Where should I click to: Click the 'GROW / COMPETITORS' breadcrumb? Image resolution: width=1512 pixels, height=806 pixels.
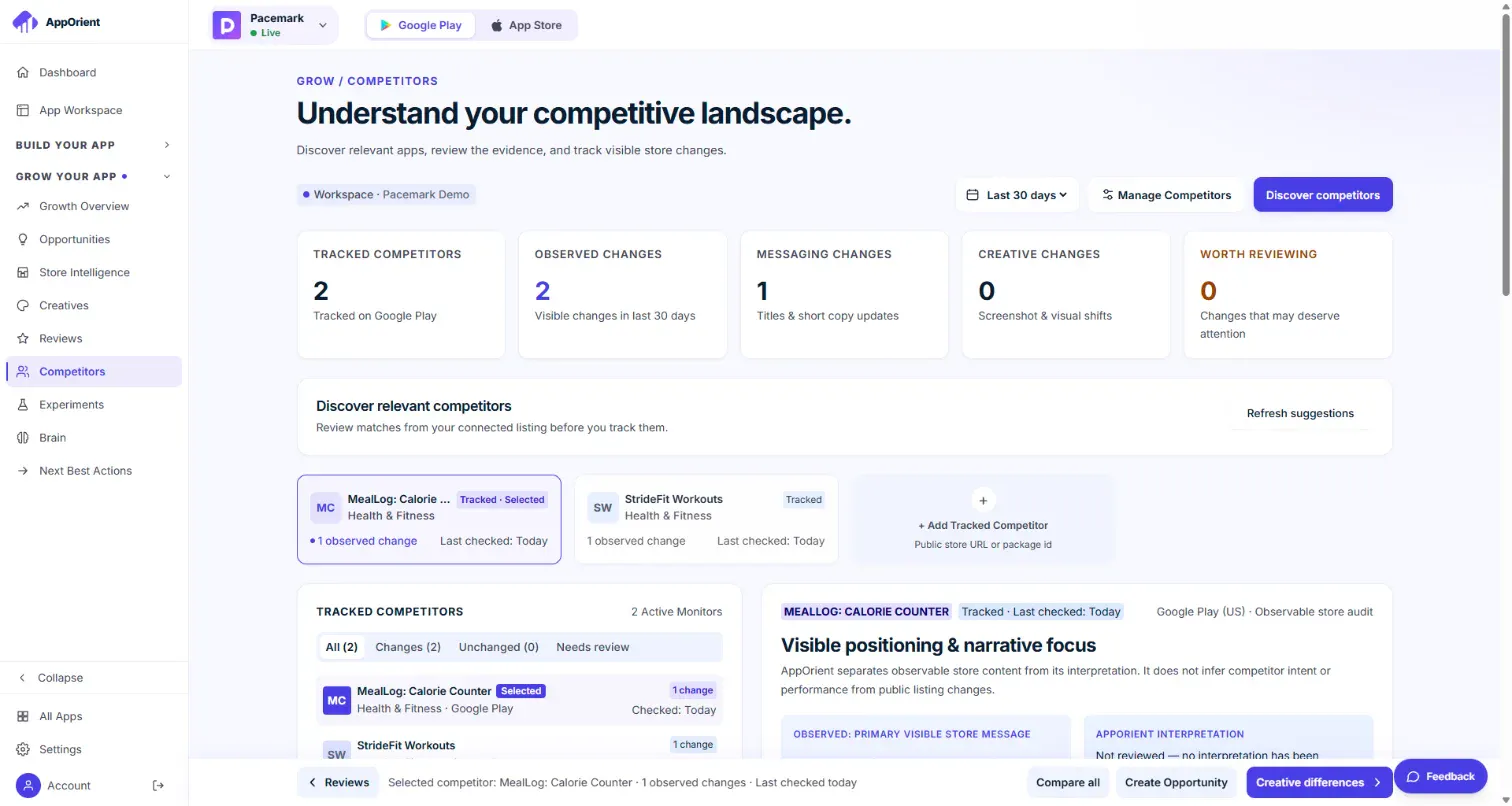point(367,81)
